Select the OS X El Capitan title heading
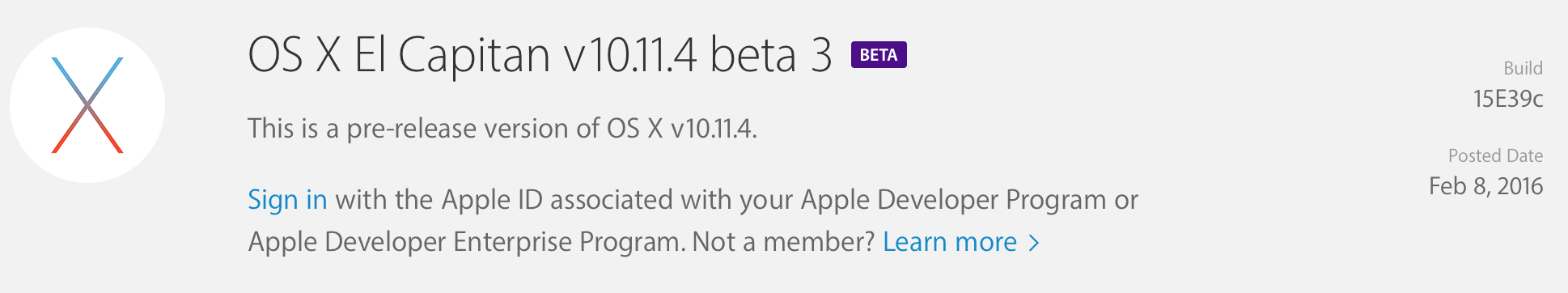This screenshot has width=1568, height=293. [x=540, y=55]
